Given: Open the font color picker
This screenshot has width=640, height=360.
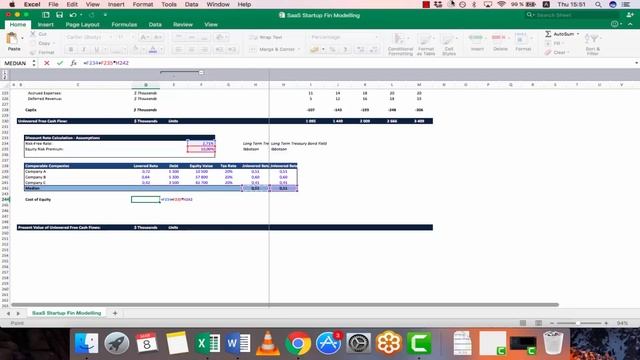Looking at the screenshot, I should 153,50.
